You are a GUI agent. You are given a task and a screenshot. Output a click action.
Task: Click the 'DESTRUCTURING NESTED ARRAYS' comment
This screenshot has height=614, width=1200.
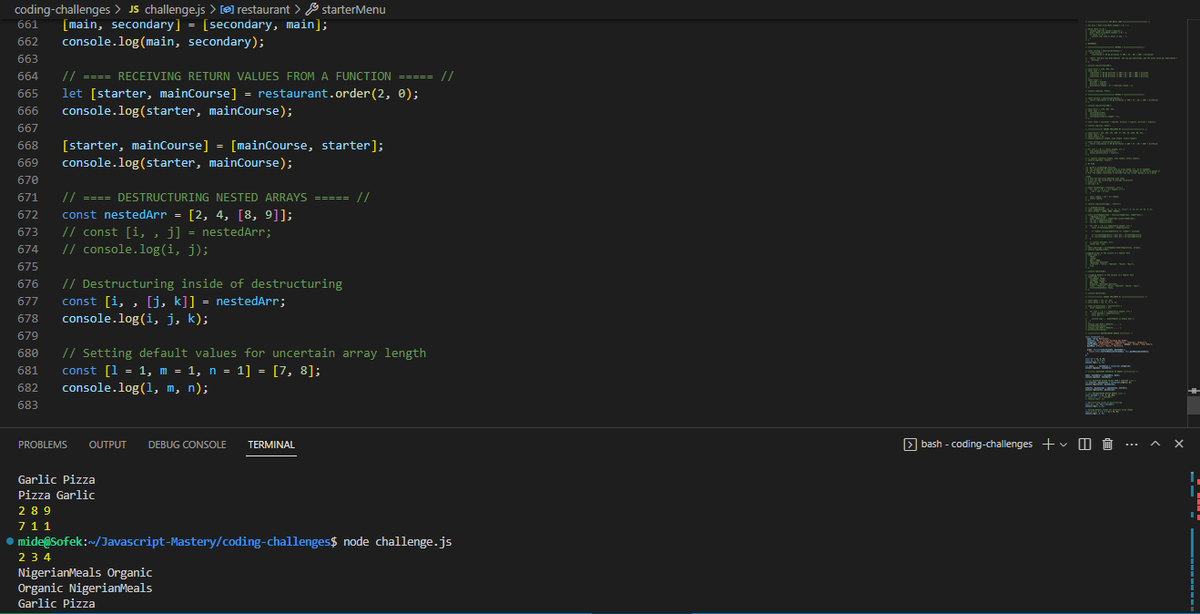216,197
